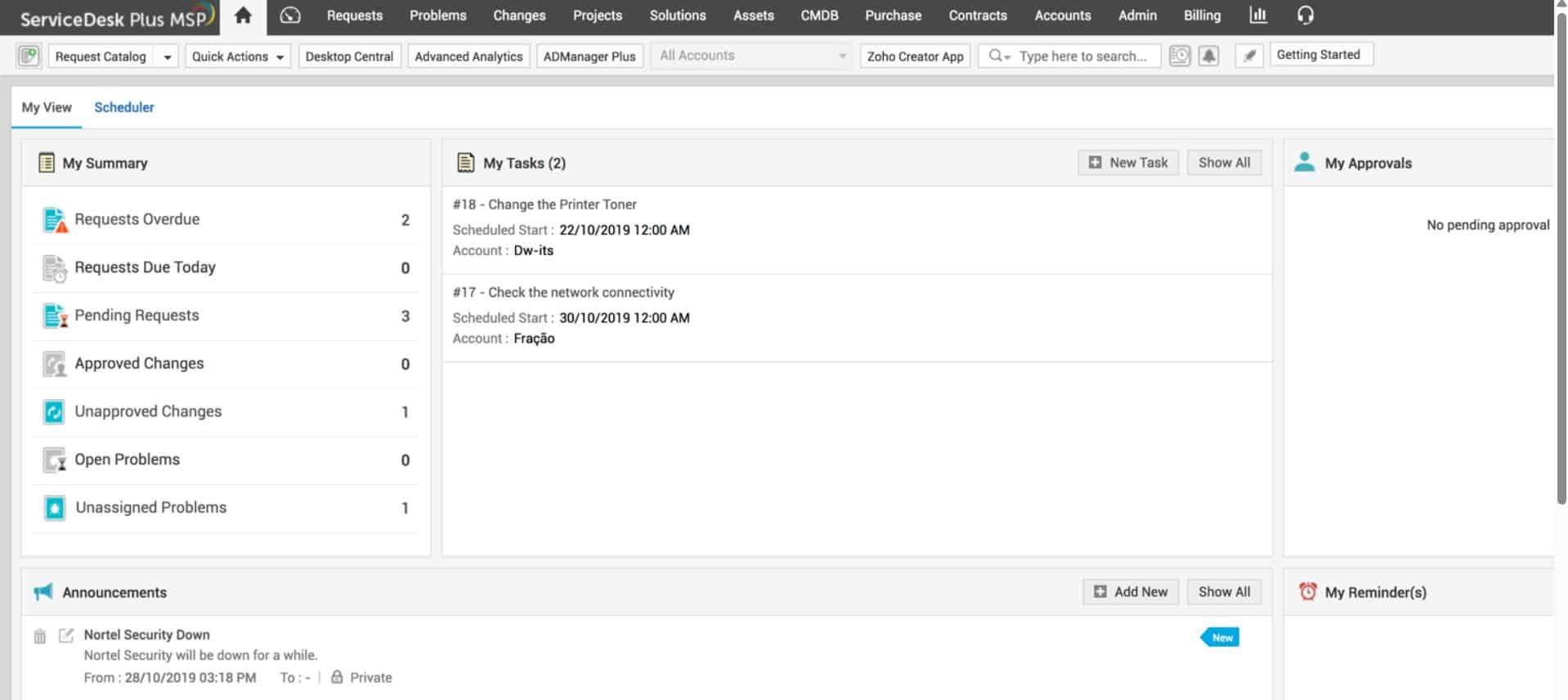The height and width of the screenshot is (700, 1568).
Task: Click the Pending Requests icon
Action: [x=55, y=316]
